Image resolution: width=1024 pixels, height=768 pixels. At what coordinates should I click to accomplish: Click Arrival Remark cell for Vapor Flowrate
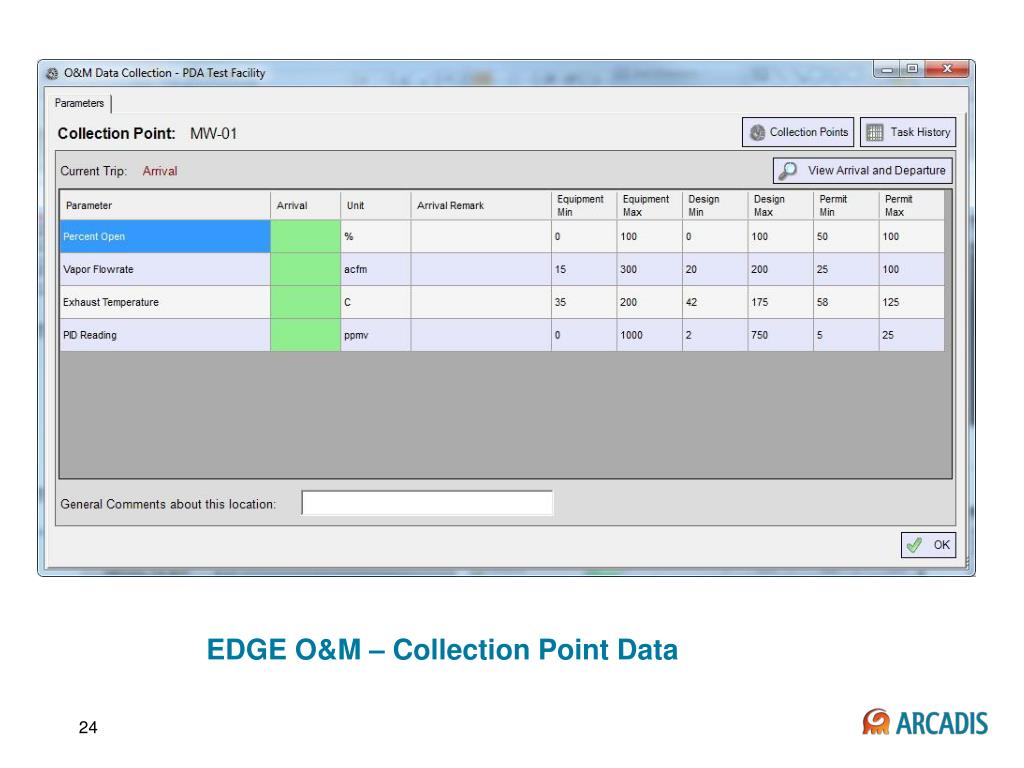coord(481,269)
